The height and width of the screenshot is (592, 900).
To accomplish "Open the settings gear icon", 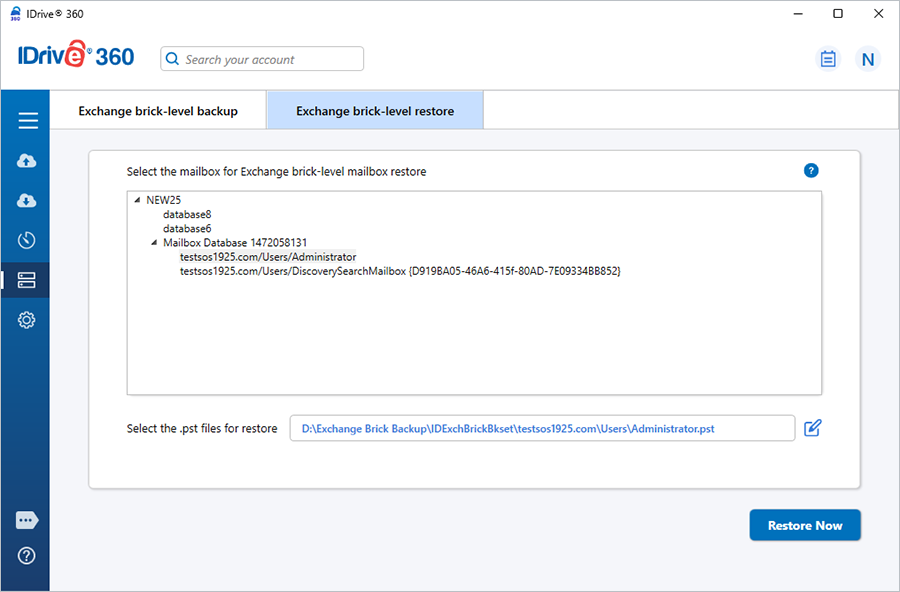I will point(27,320).
